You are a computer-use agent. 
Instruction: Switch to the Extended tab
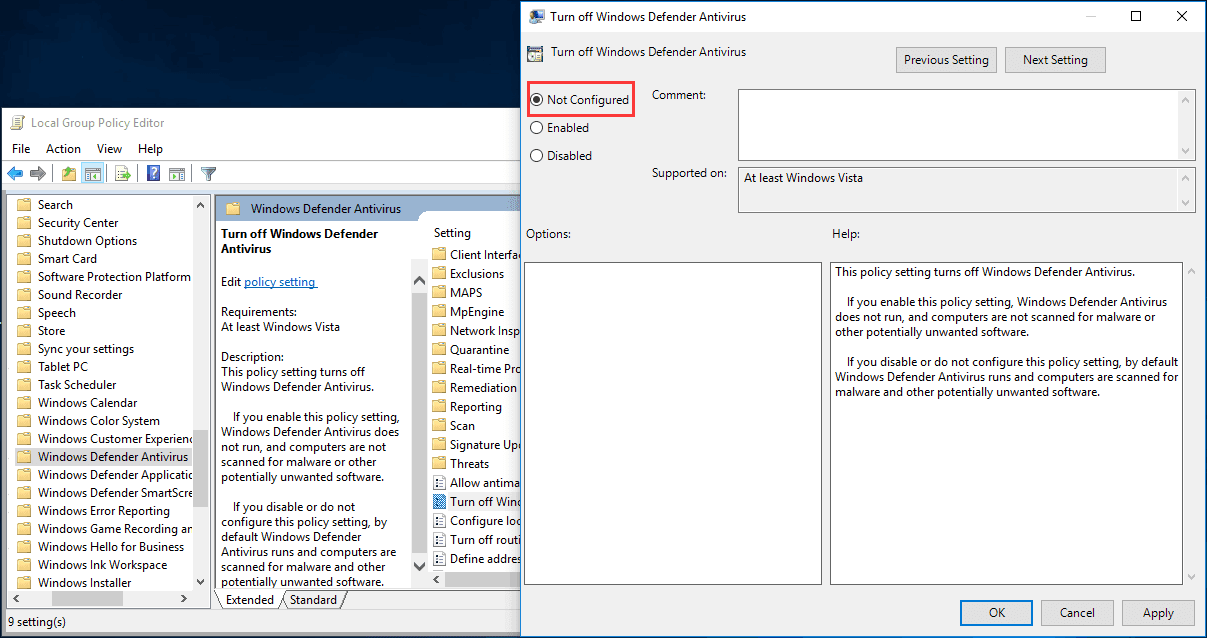tap(249, 600)
